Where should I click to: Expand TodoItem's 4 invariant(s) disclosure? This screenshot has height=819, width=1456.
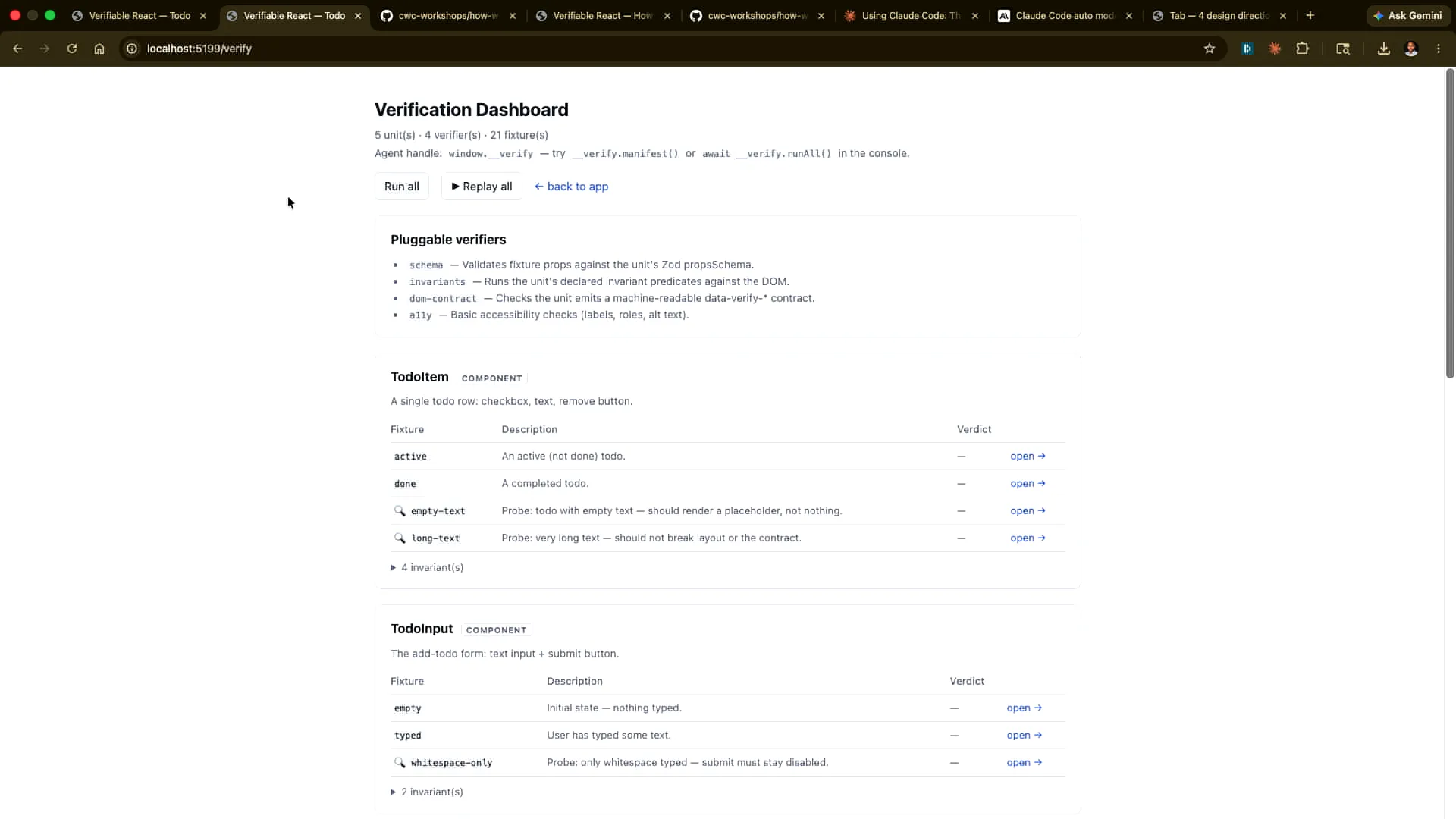(x=427, y=567)
